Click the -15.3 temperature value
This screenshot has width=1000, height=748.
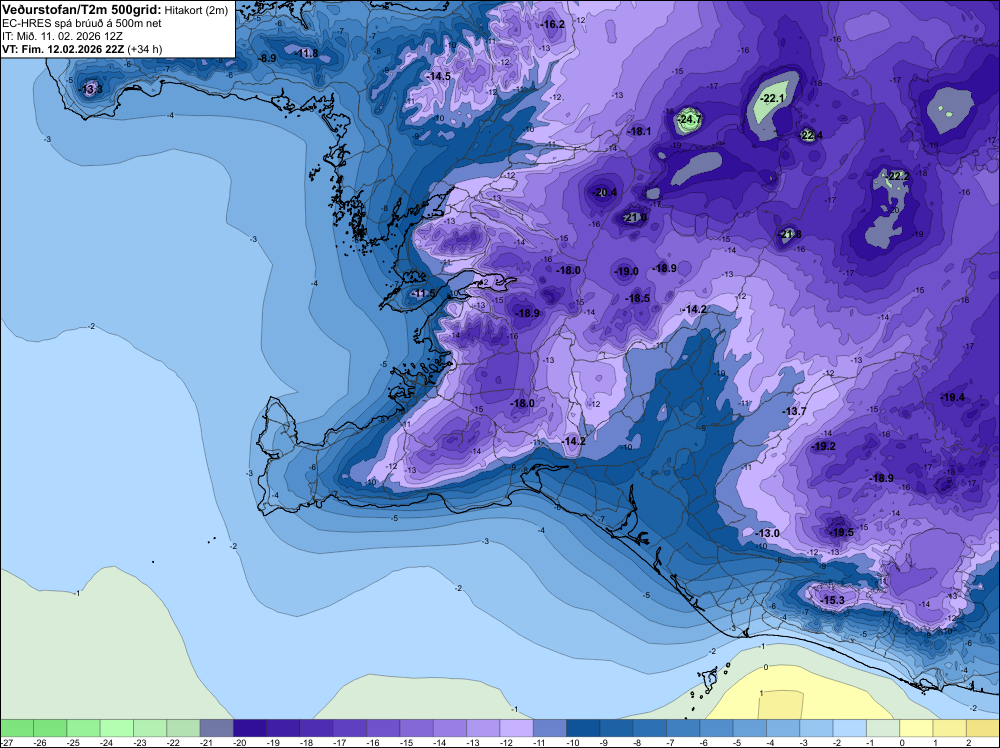832,601
